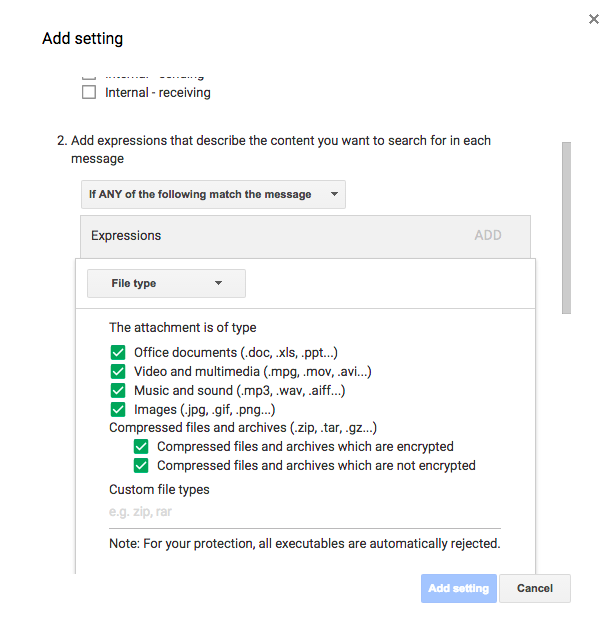Click the Add setting button
This screenshot has height=632, width=614.
[x=458, y=588]
